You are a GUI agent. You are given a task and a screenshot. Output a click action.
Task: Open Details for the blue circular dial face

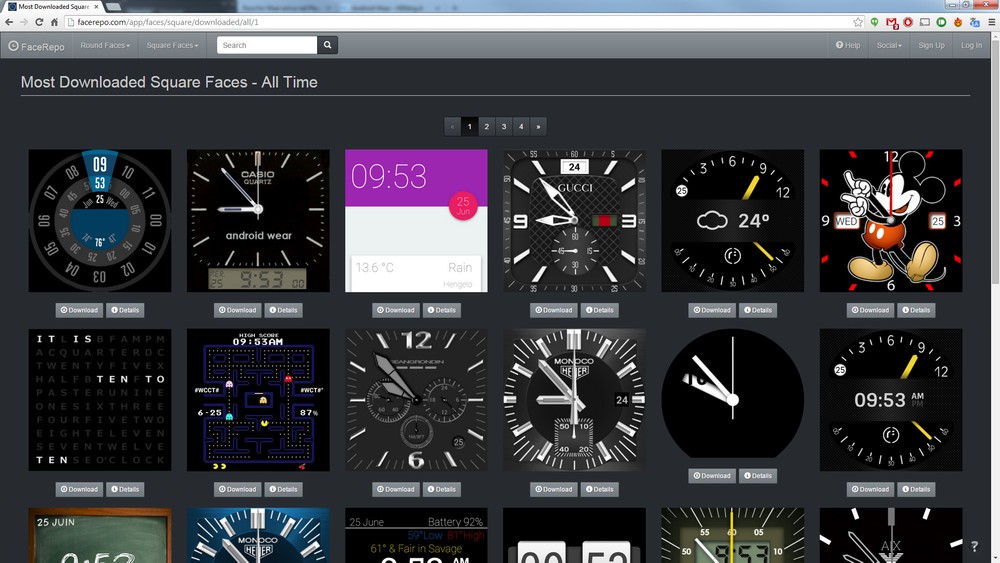tap(126, 310)
